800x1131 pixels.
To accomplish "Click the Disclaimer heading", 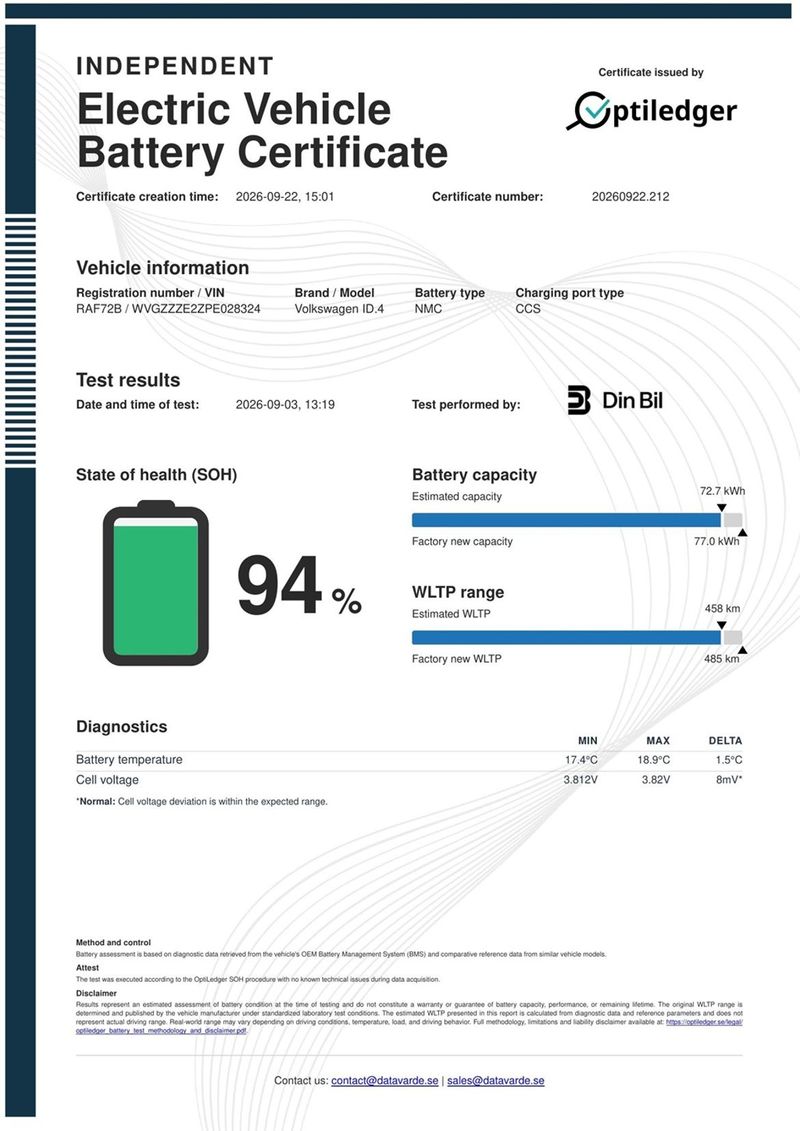I will (96, 993).
